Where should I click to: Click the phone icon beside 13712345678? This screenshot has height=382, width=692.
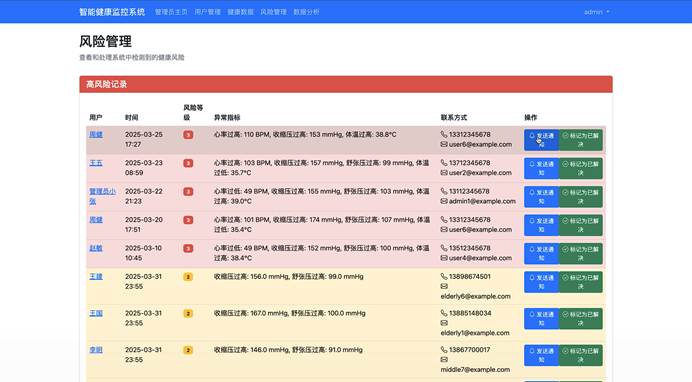(444, 163)
